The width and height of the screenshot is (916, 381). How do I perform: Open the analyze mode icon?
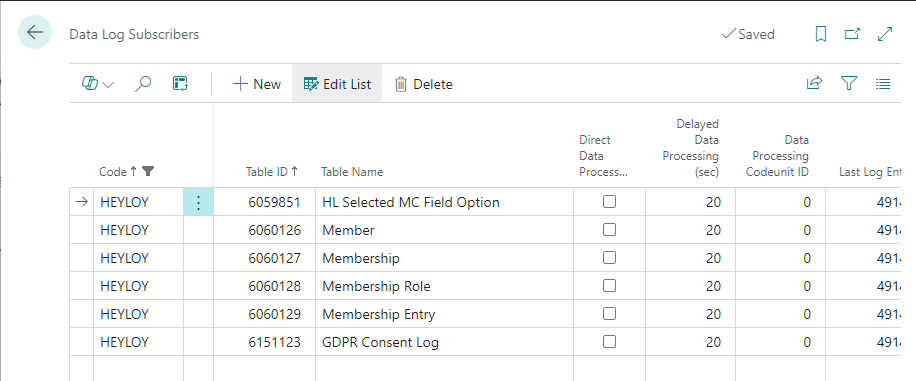pyautogui.click(x=180, y=84)
